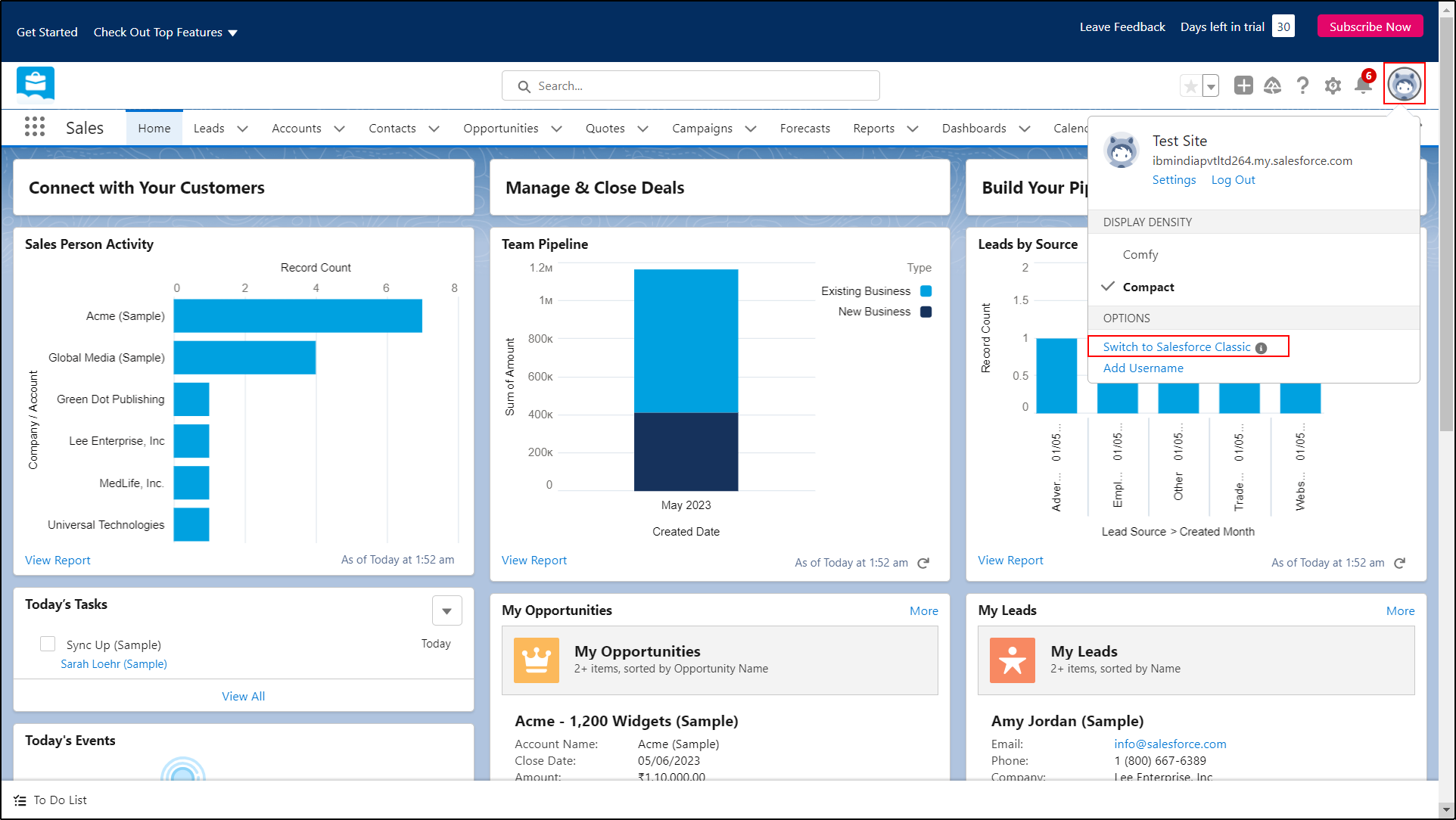View Report for Leads by Source

point(1010,561)
